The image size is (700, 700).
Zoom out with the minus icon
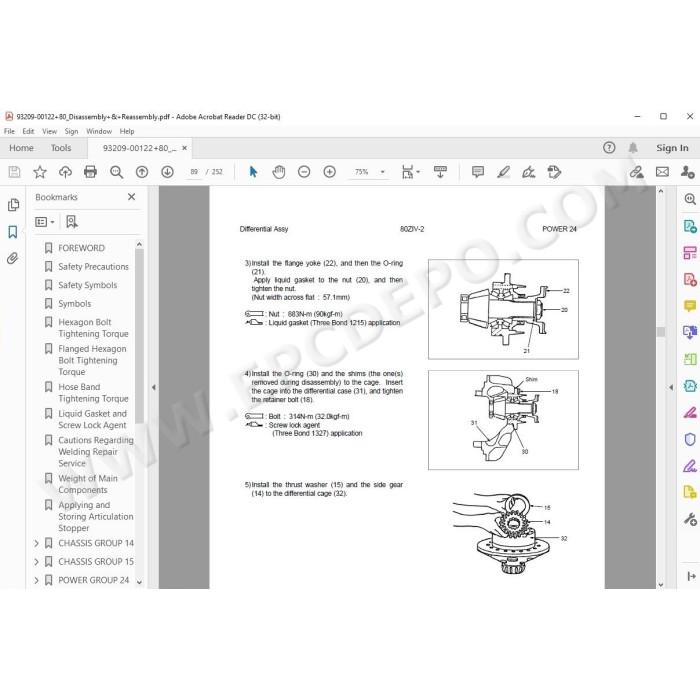click(x=304, y=172)
